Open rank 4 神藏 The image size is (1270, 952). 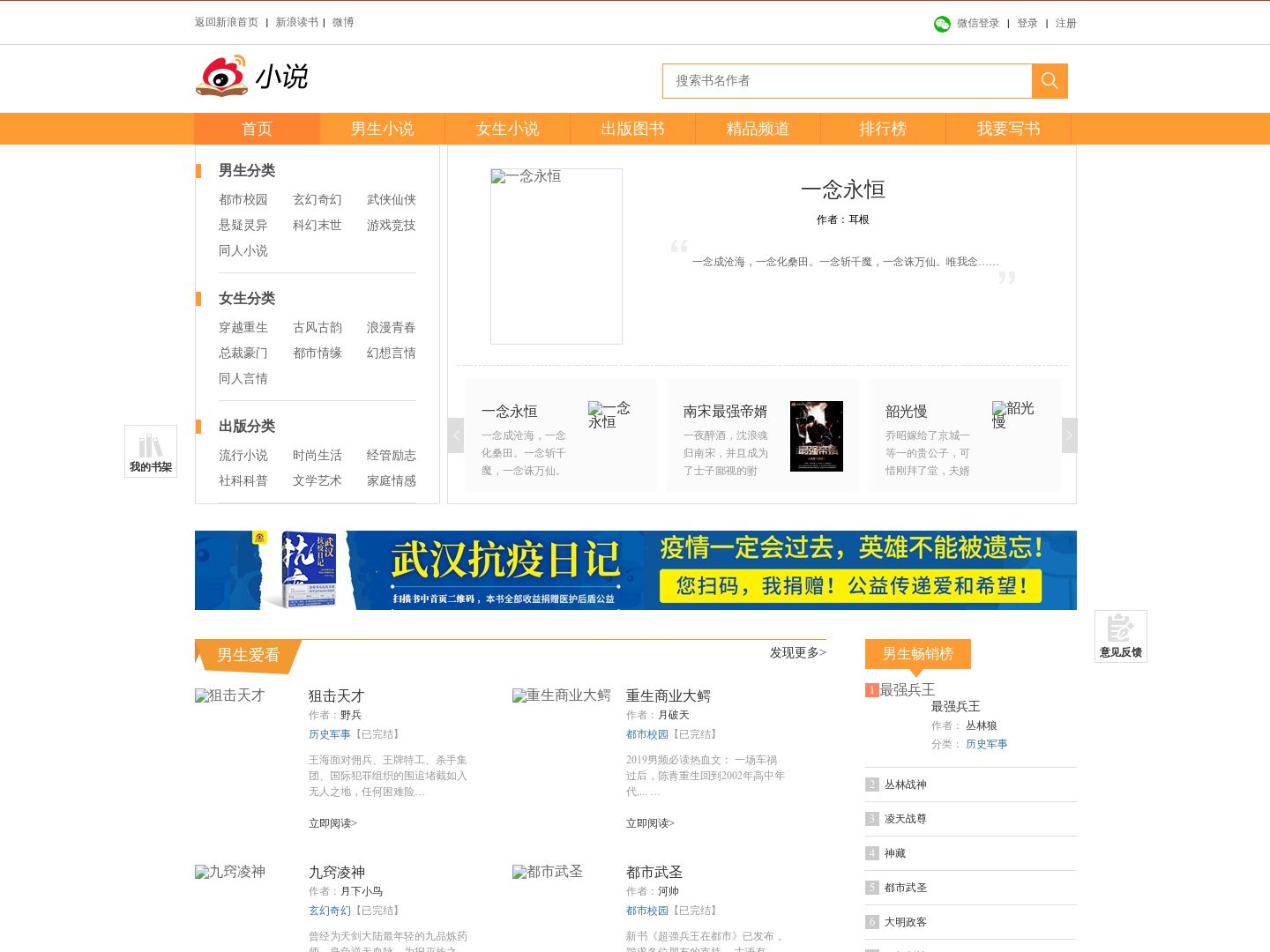tap(895, 853)
